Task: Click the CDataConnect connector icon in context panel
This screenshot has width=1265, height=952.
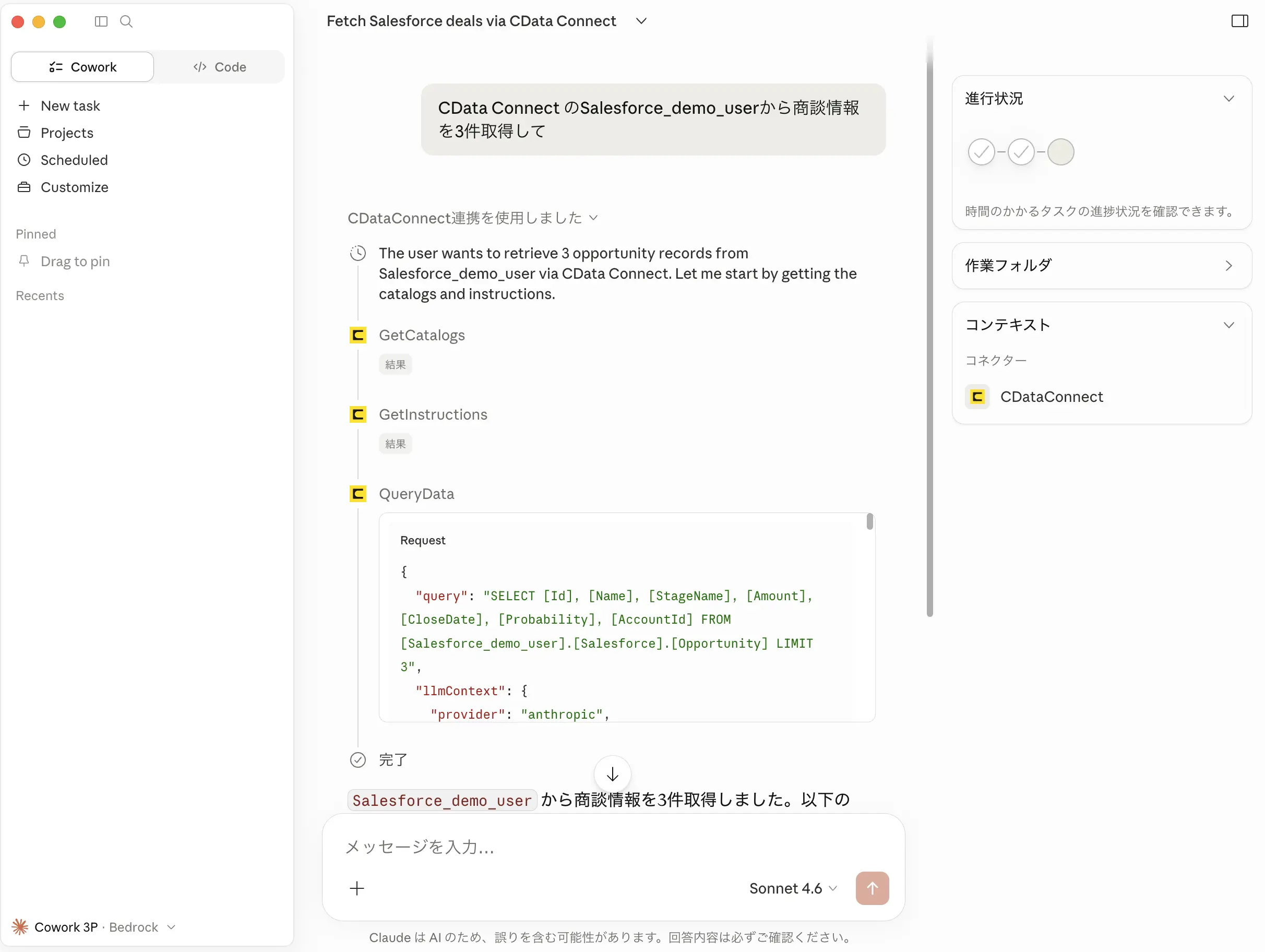Action: point(977,397)
